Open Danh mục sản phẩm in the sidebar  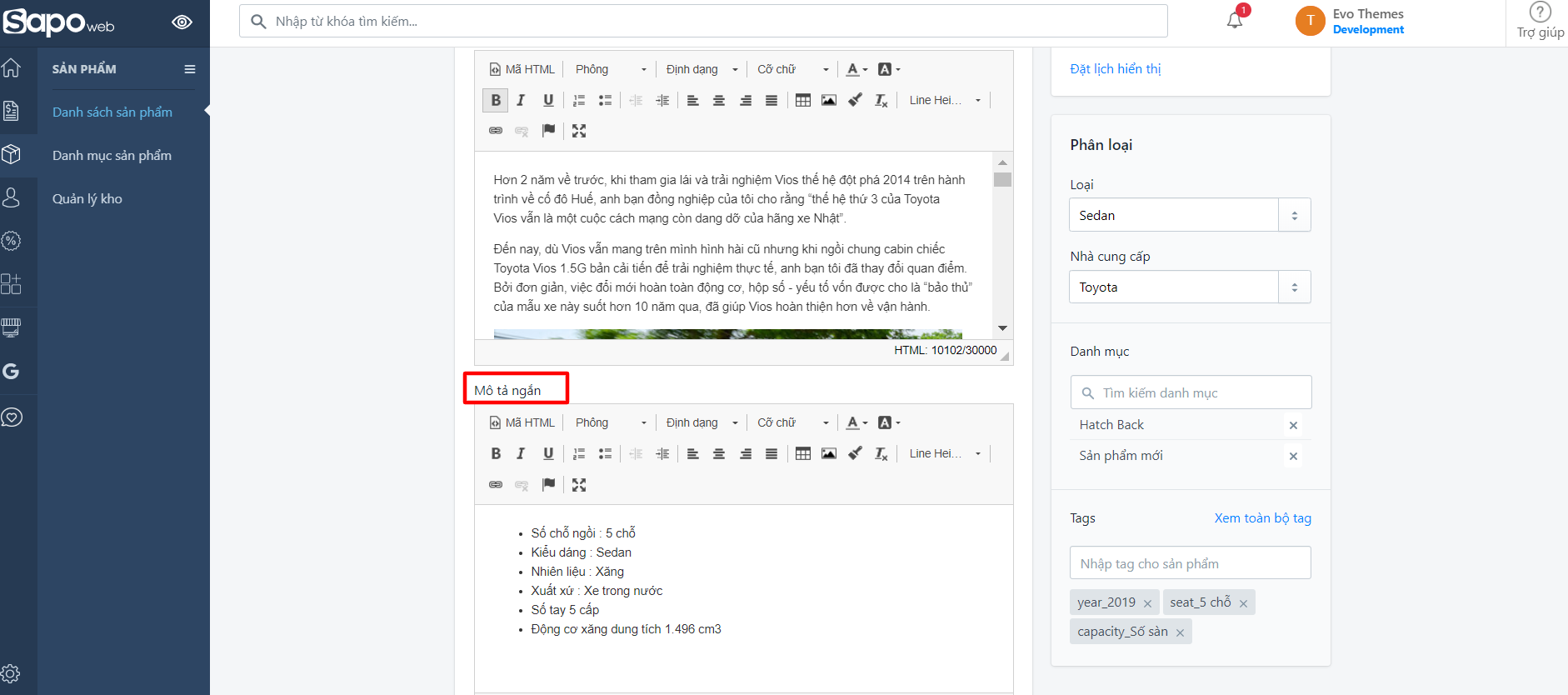(112, 156)
